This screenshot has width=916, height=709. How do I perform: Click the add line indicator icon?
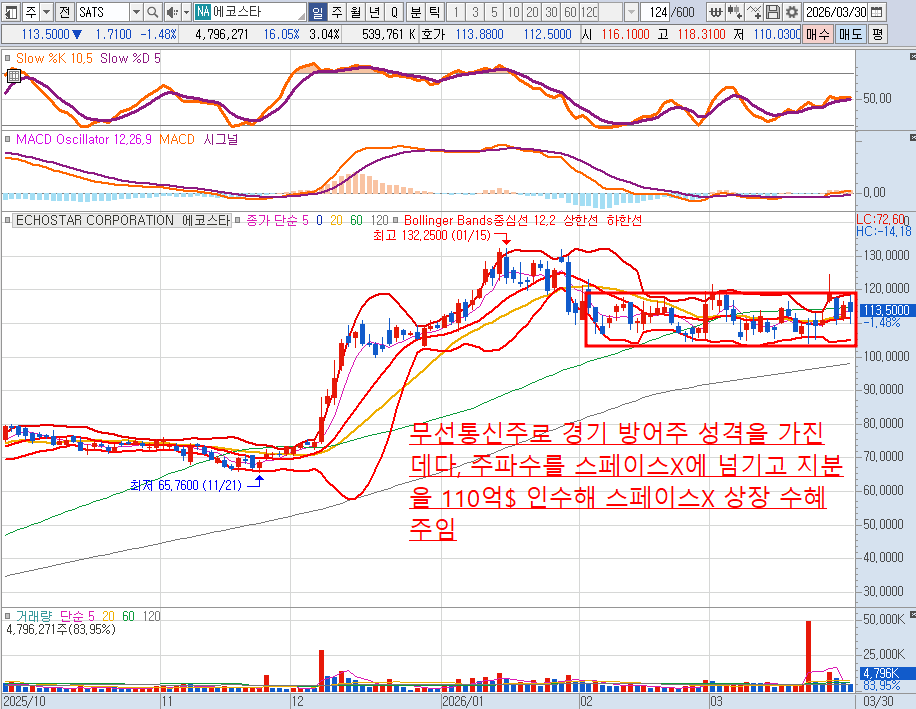point(754,12)
